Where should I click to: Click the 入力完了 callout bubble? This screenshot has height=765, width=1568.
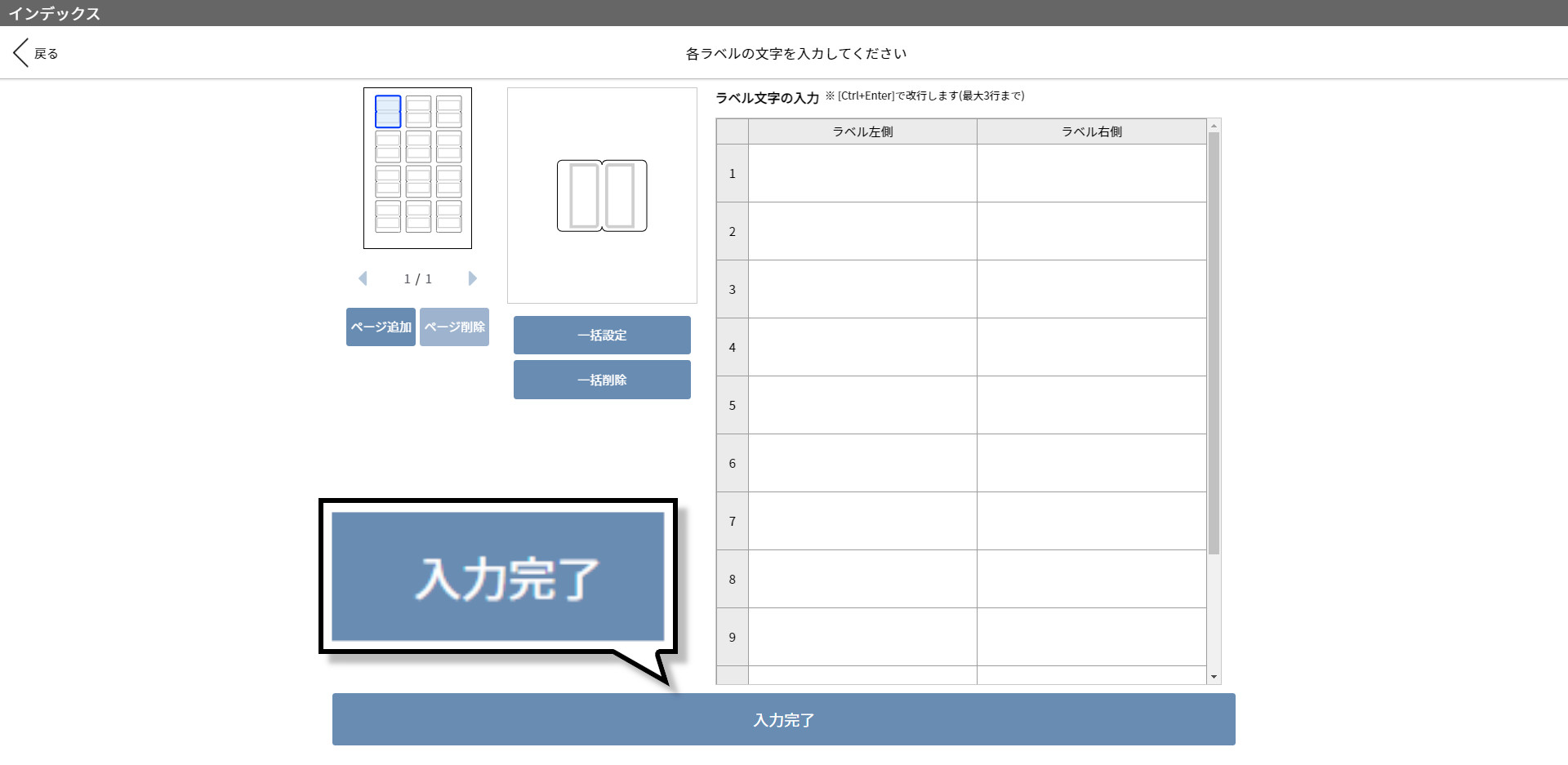tap(497, 575)
